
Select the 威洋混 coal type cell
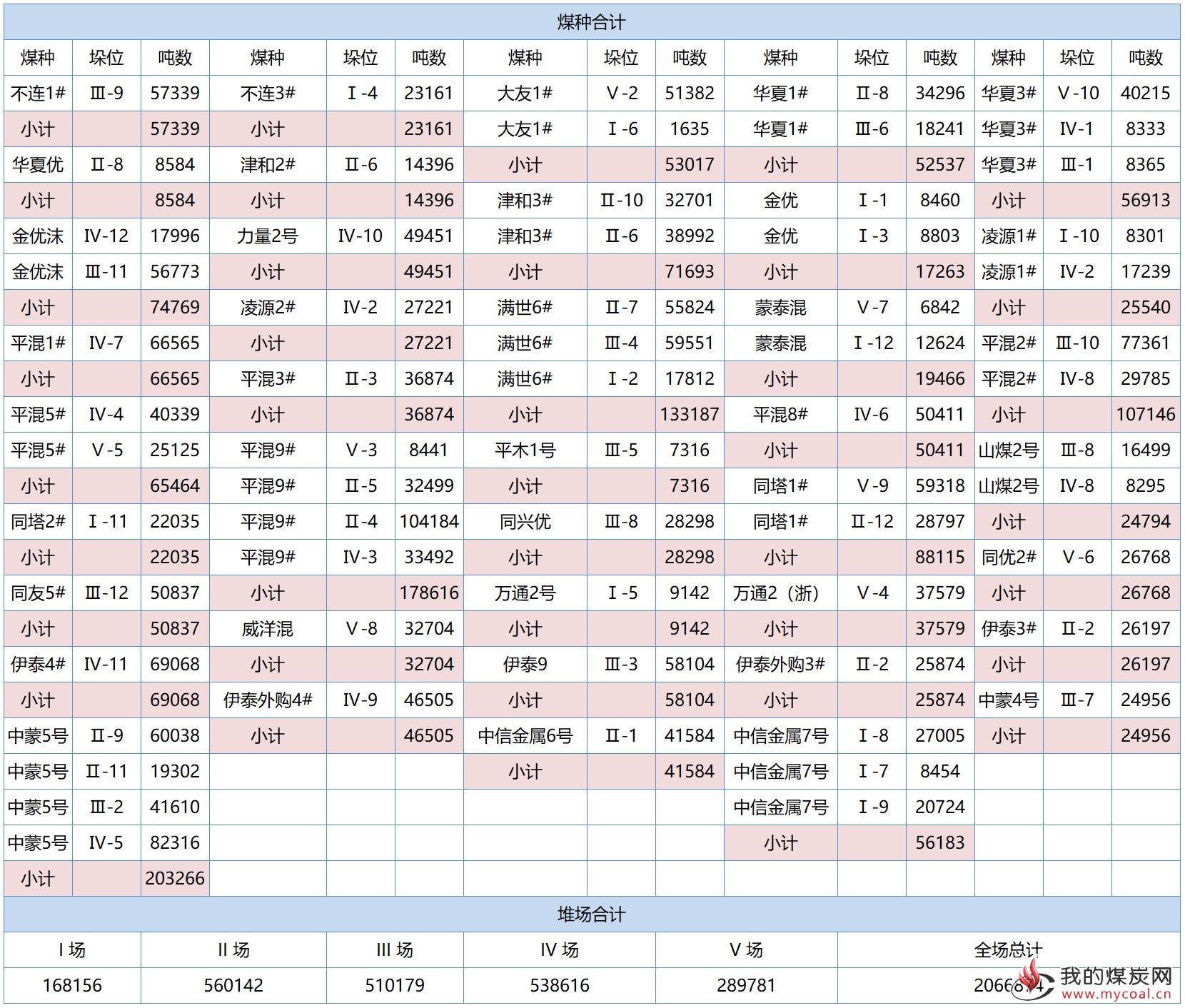[x=268, y=628]
